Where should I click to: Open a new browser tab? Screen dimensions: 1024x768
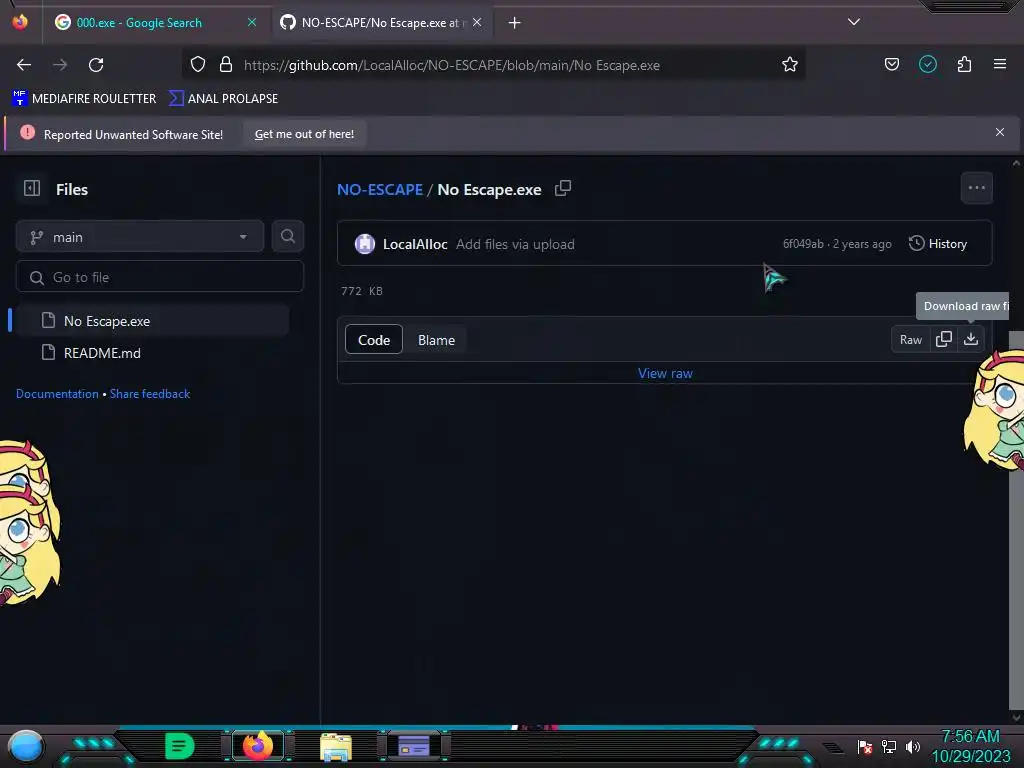pyautogui.click(x=515, y=23)
